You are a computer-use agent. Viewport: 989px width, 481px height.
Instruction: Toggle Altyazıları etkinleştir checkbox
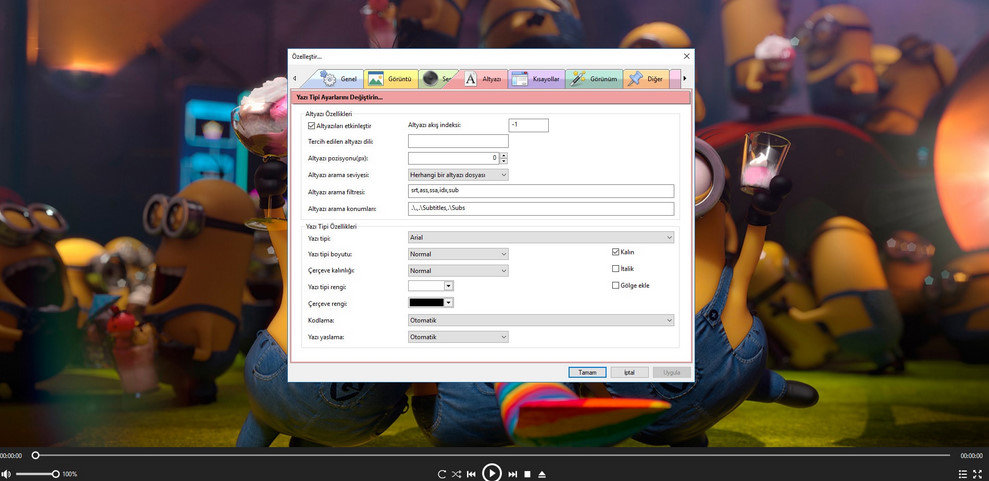click(x=311, y=125)
